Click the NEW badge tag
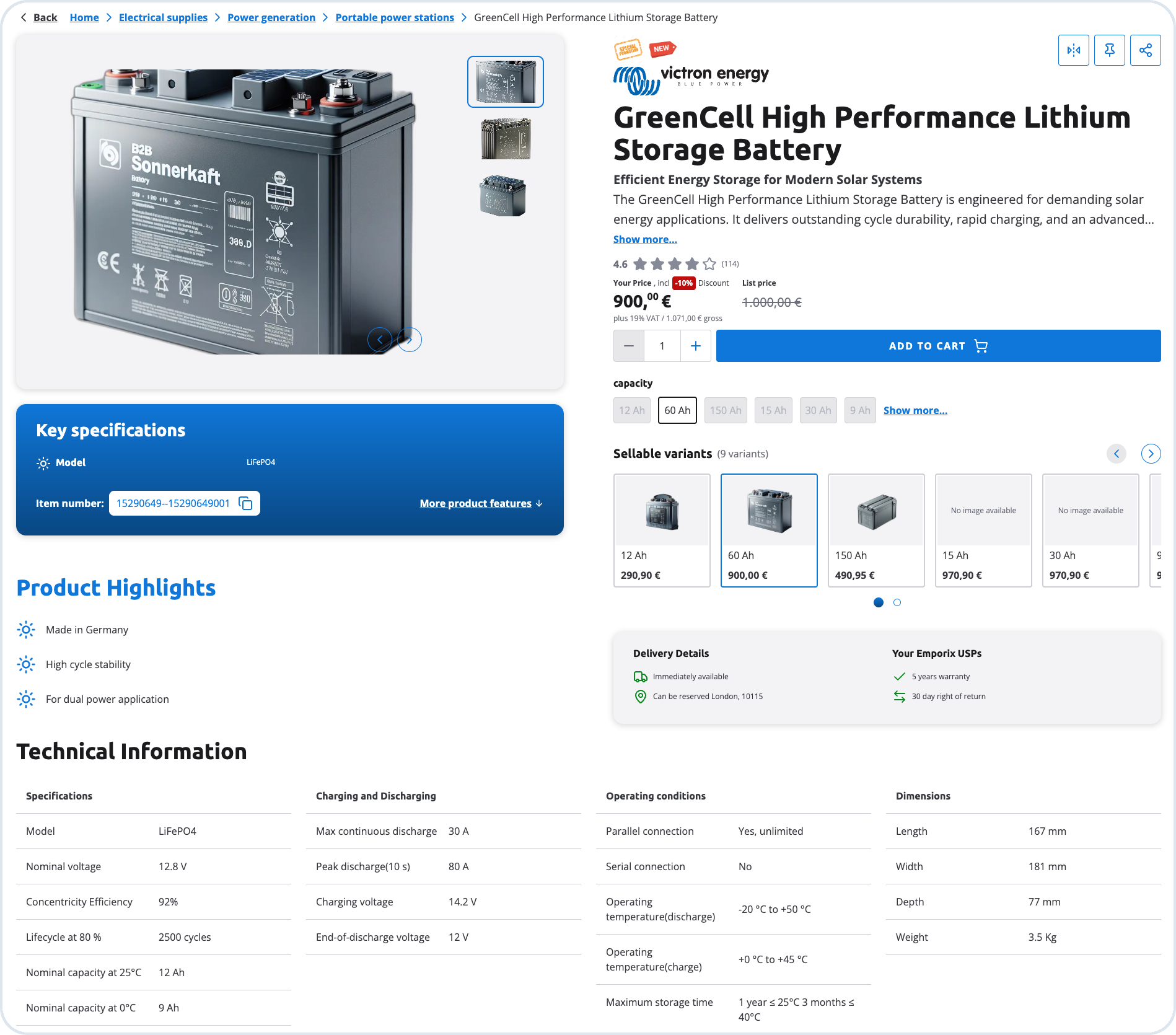The image size is (1176, 1035). [662, 48]
